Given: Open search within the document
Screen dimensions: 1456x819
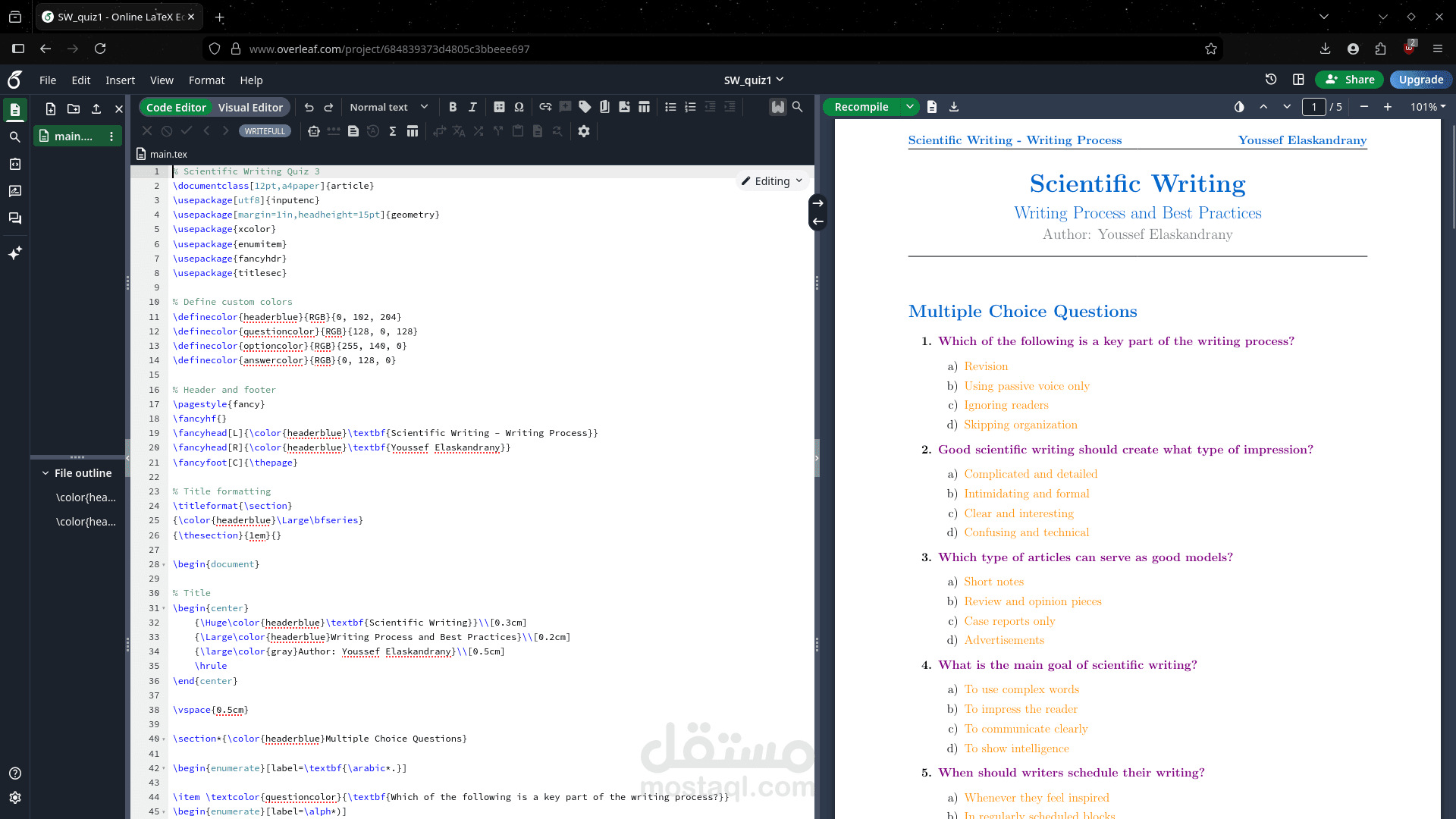Looking at the screenshot, I should click(x=797, y=107).
